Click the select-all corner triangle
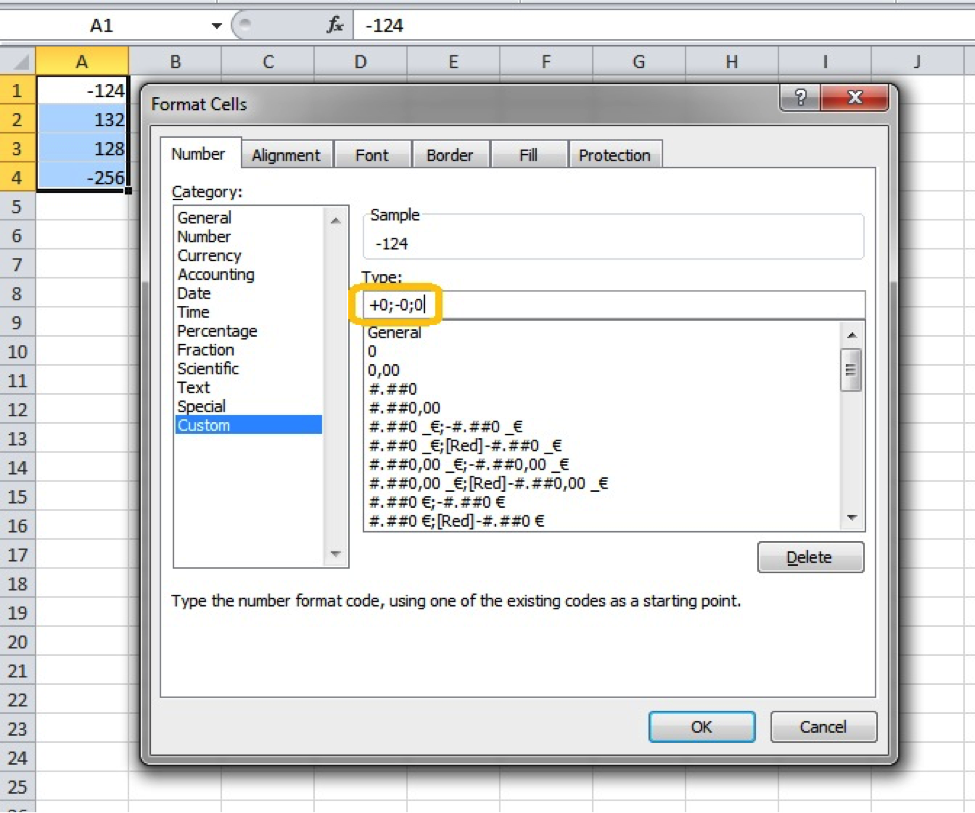 click(18, 61)
